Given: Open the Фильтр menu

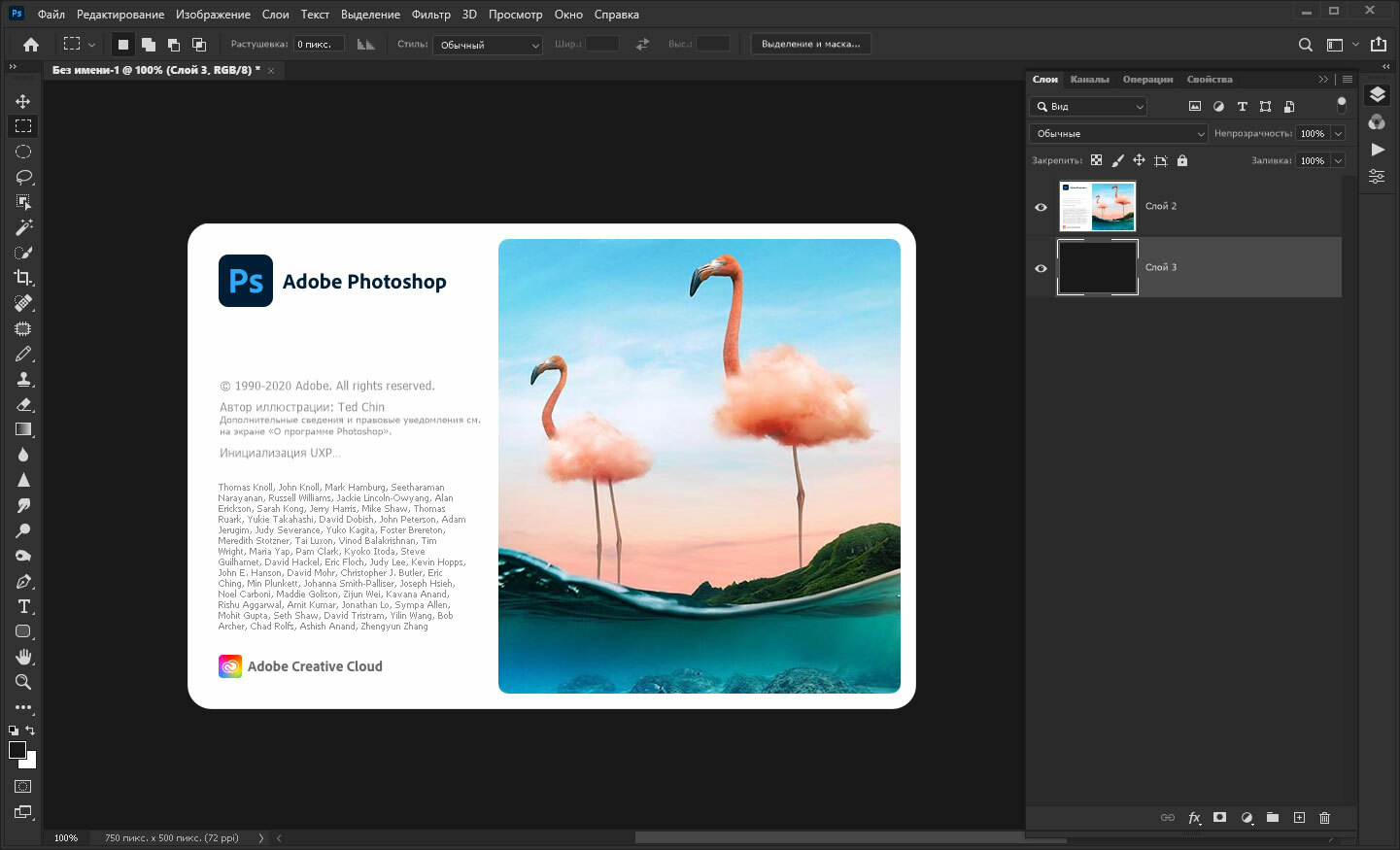Looking at the screenshot, I should [x=431, y=15].
